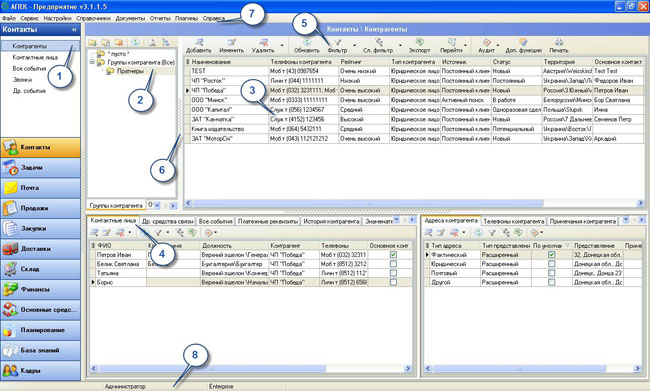Image resolution: width=650 pixels, height=391 pixels.
Task: Collapse the Контакты side panel chevron
Action: pyautogui.click(x=74, y=29)
